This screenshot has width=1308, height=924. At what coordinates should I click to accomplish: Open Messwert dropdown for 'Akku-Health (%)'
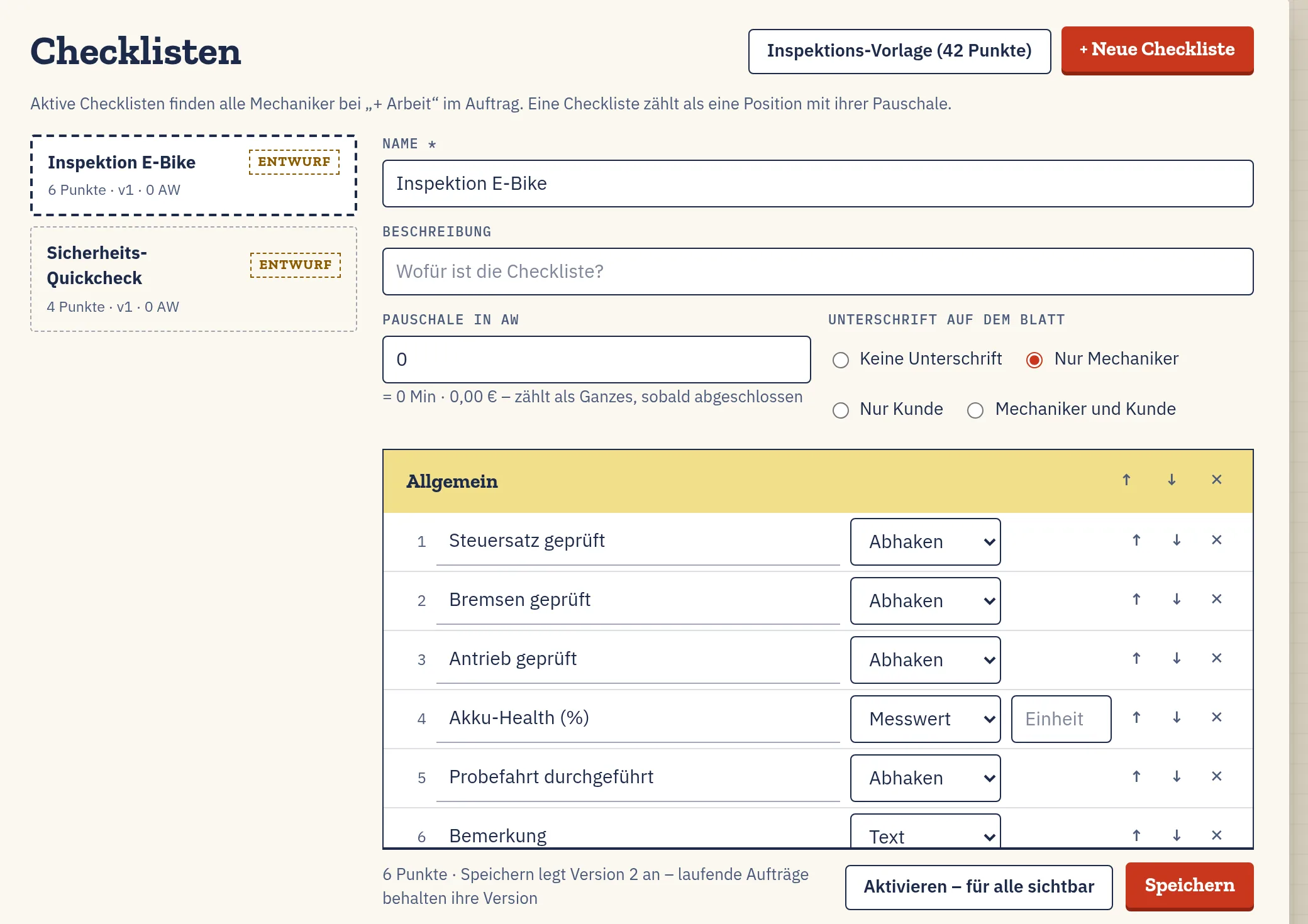[x=925, y=719]
